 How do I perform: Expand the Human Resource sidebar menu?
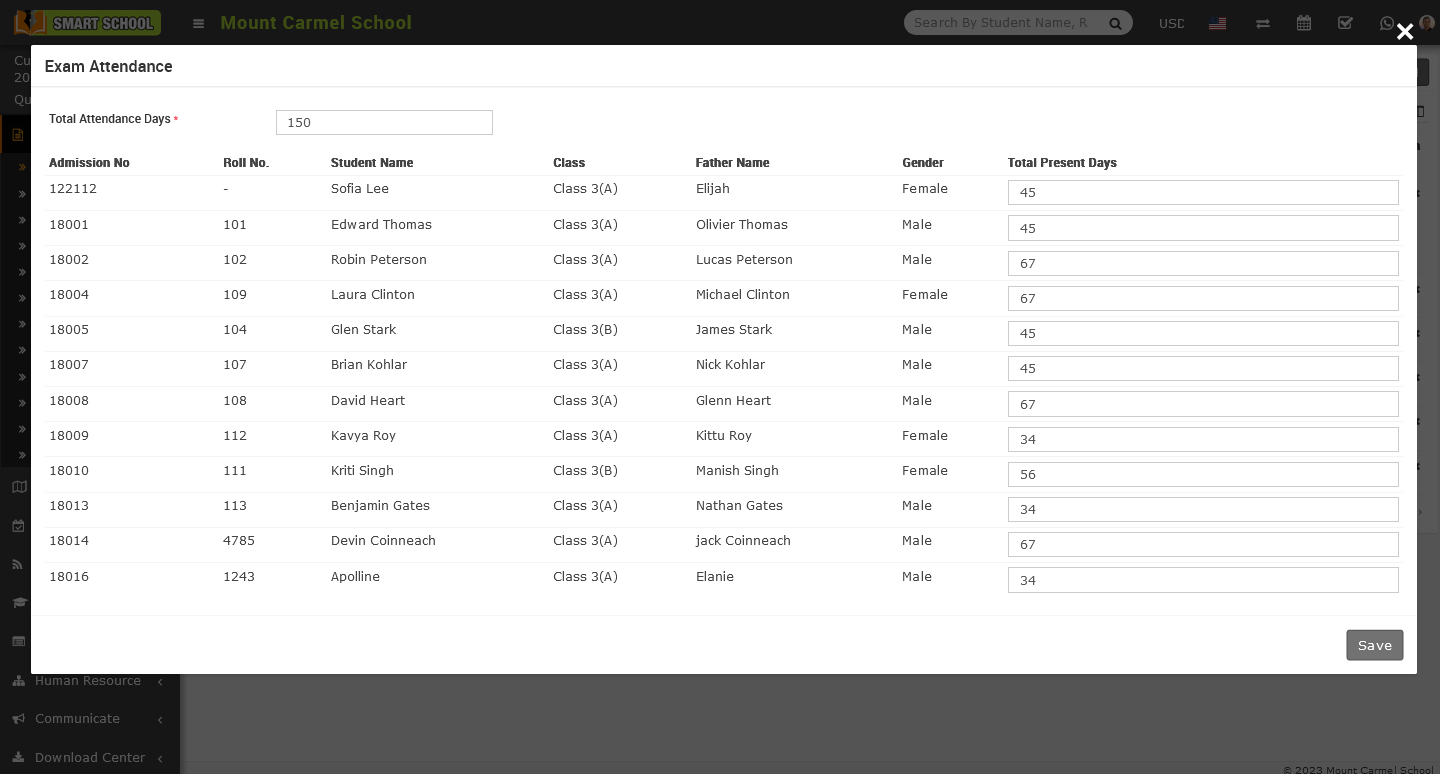[x=88, y=680]
